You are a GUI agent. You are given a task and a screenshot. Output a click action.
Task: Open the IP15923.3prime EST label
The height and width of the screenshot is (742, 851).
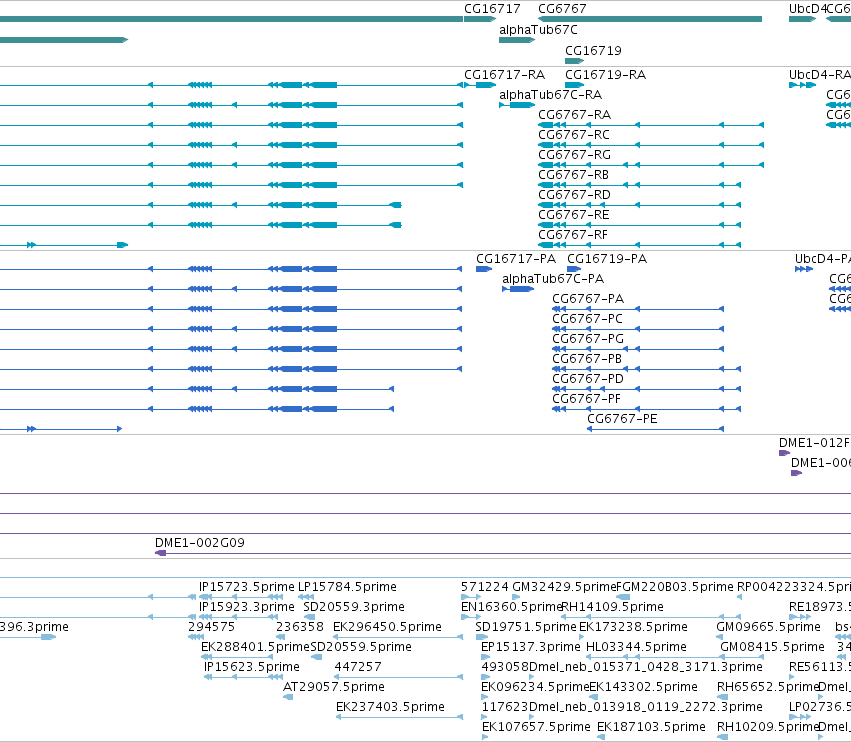[x=246, y=607]
